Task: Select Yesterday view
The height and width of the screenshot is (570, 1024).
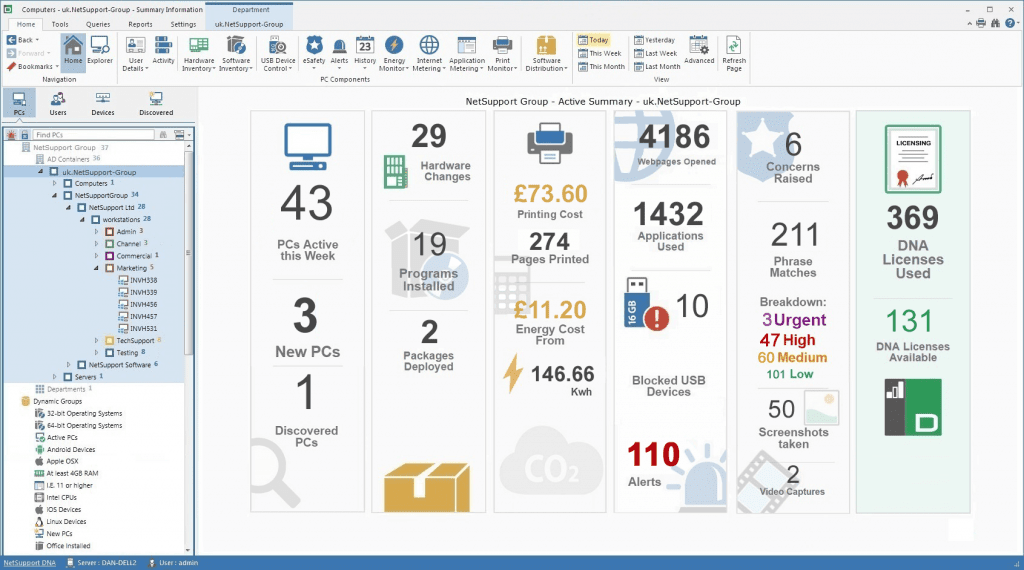Action: point(654,40)
